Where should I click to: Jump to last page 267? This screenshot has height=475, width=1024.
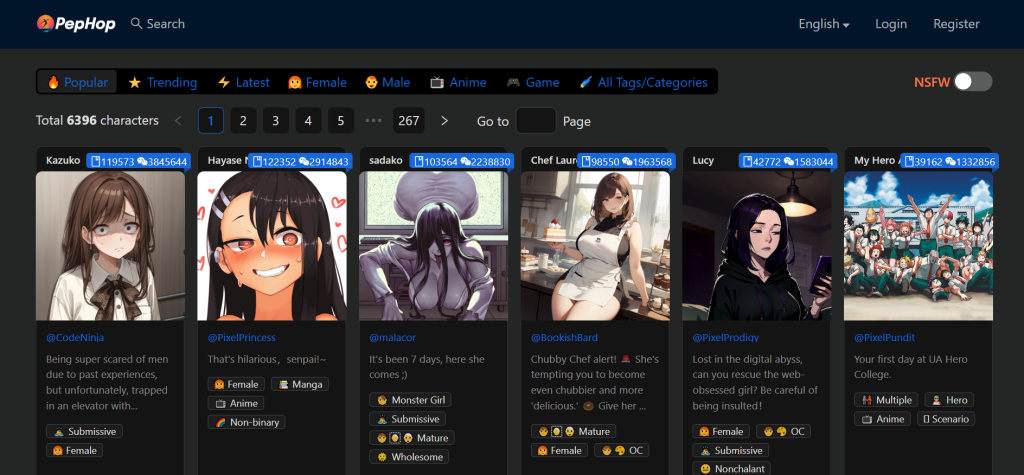(x=409, y=121)
